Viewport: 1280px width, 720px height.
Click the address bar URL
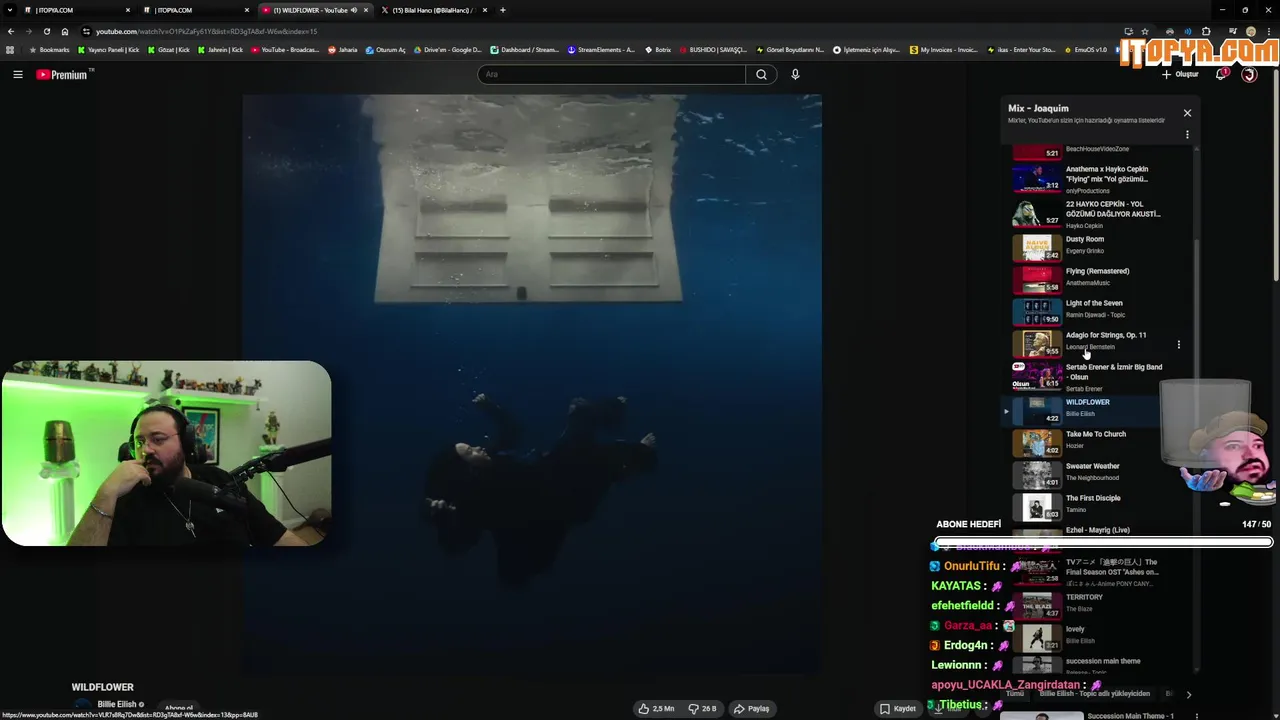(207, 31)
